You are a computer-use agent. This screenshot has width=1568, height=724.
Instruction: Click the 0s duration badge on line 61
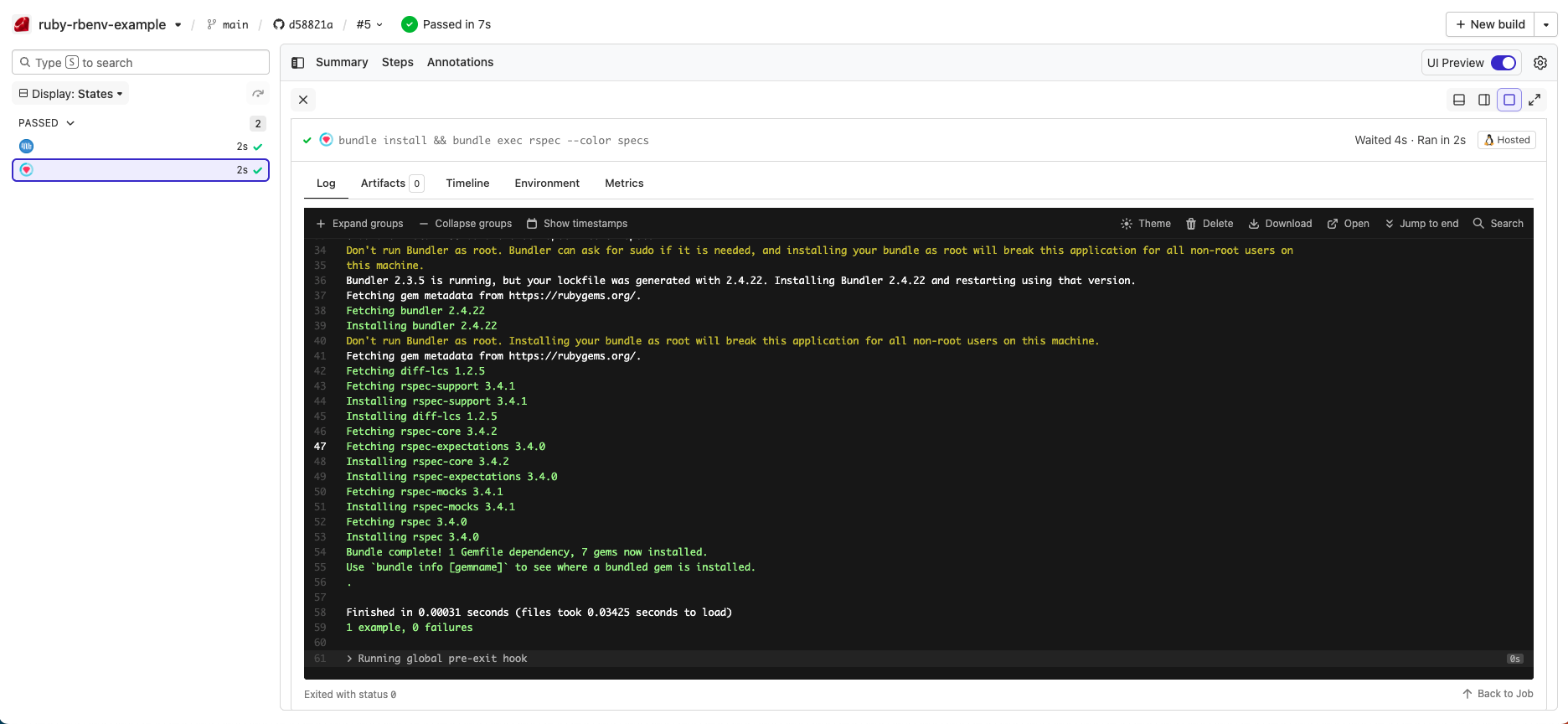[x=1514, y=659]
